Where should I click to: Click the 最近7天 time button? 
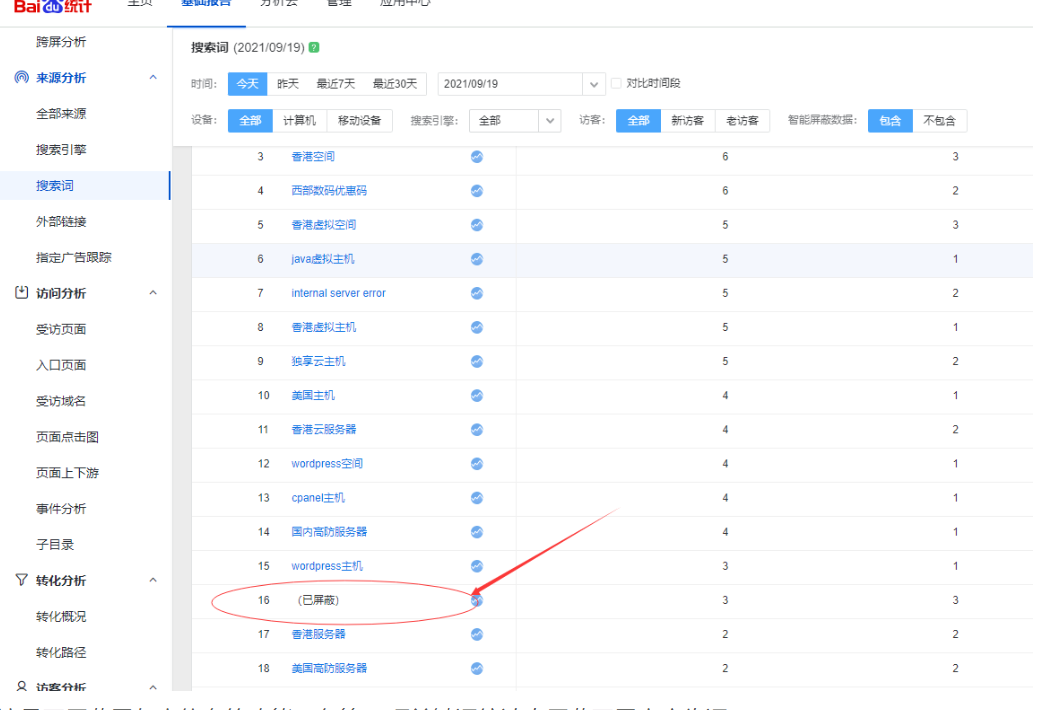[x=336, y=84]
